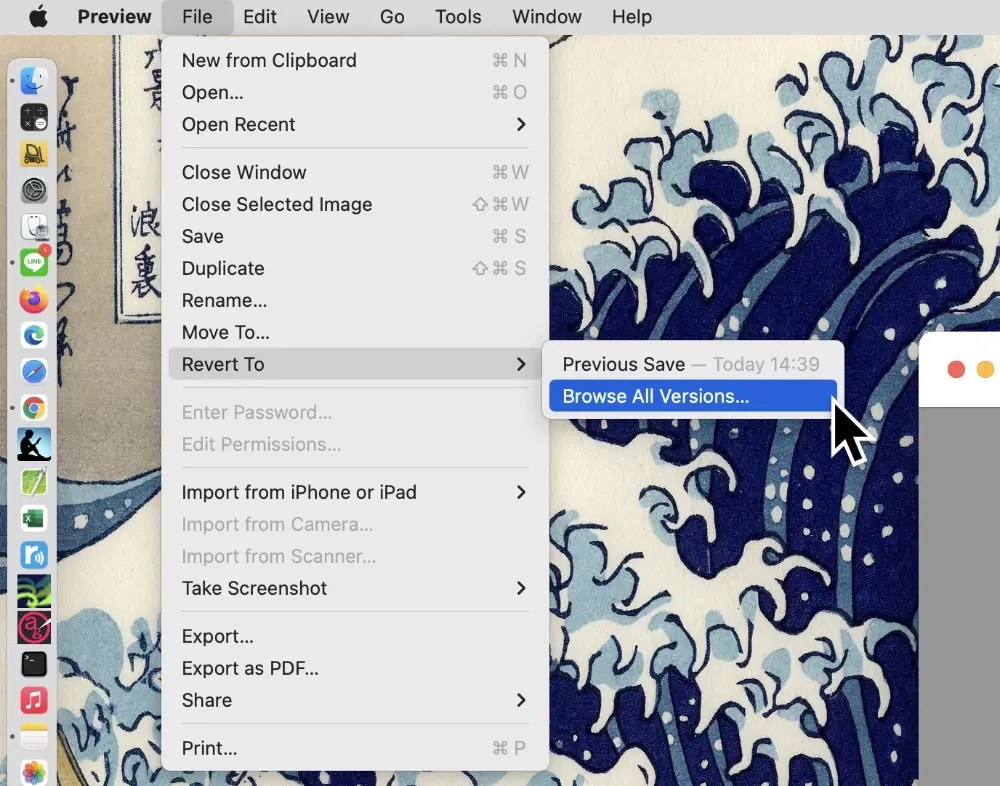Open the Kindle app in the Dock
The height and width of the screenshot is (786, 1000).
pyautogui.click(x=33, y=444)
